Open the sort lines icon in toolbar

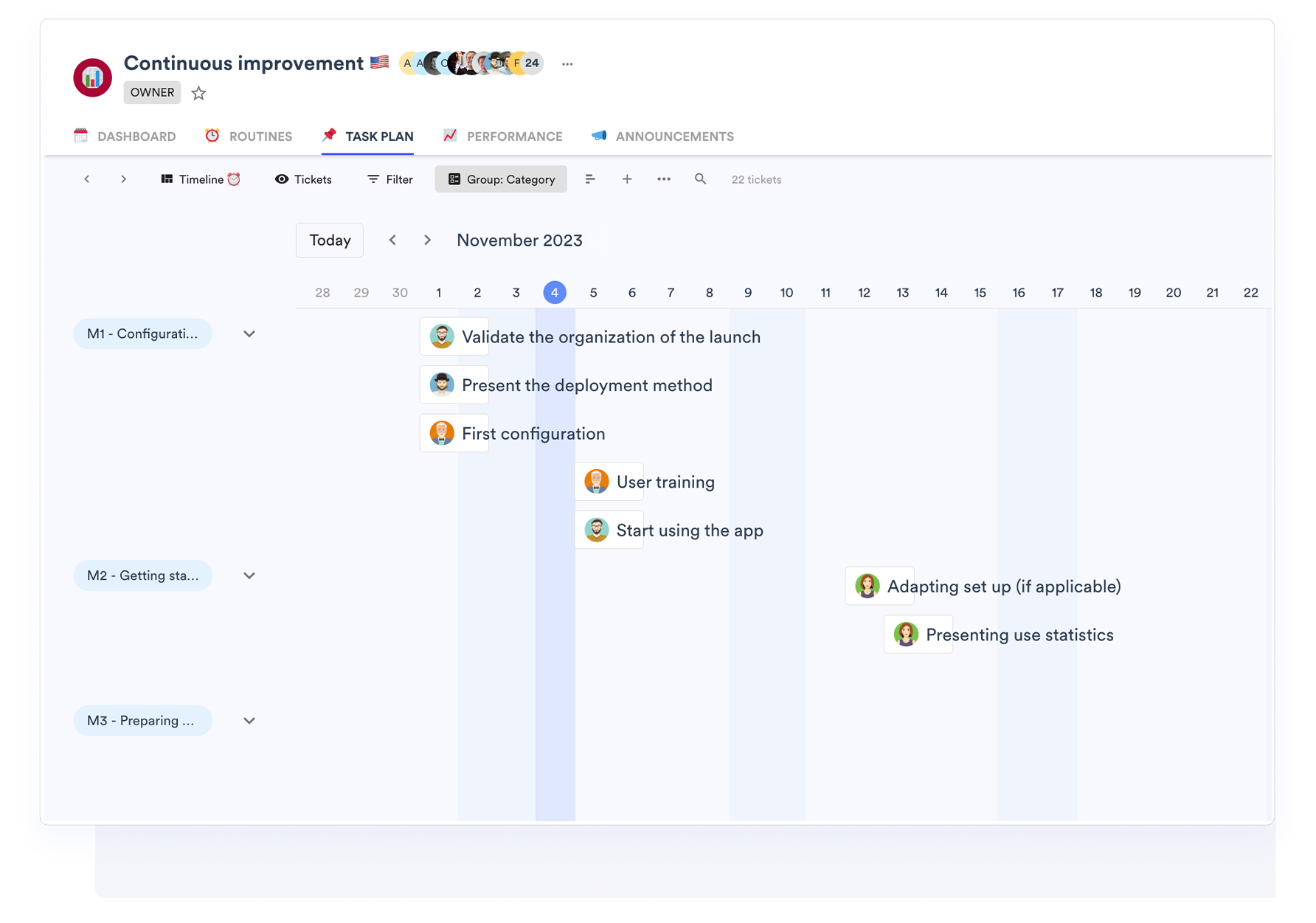(x=589, y=179)
